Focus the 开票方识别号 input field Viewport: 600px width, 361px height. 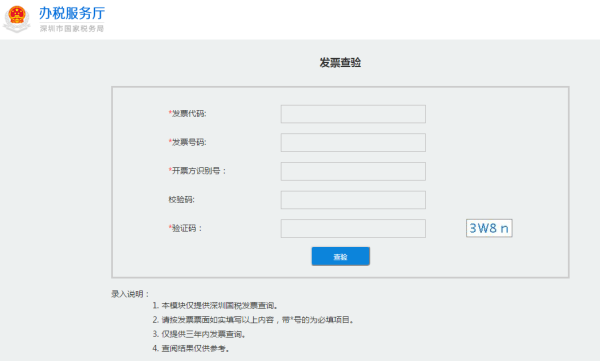point(353,171)
